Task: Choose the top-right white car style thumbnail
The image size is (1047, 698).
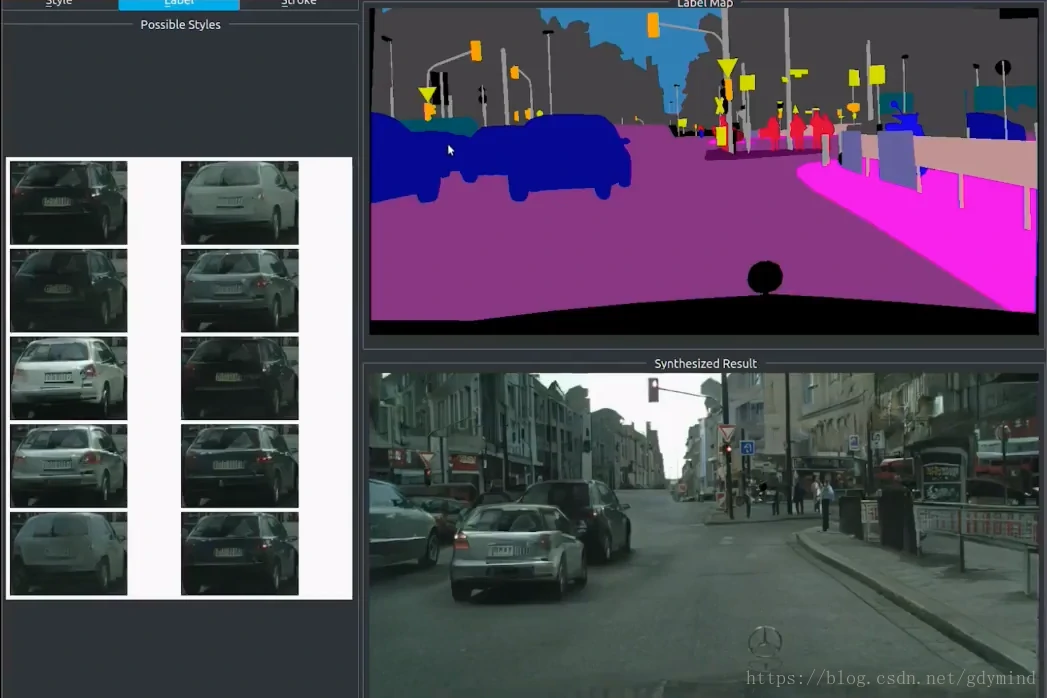Action: coord(240,203)
